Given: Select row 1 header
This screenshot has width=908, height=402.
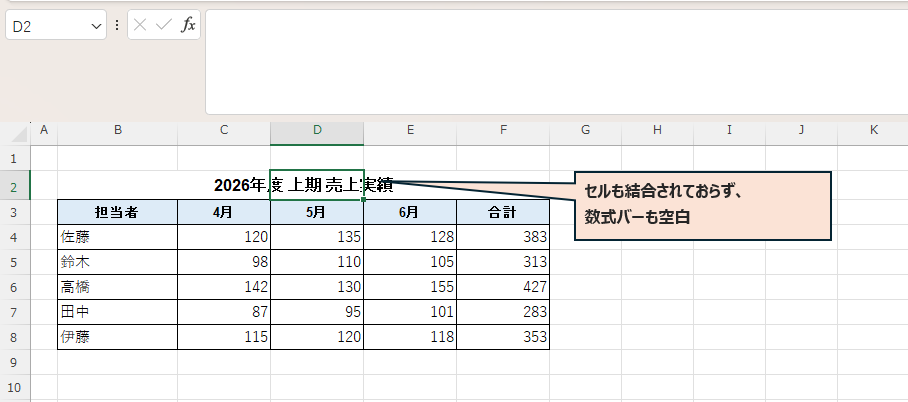Looking at the screenshot, I should [15, 158].
